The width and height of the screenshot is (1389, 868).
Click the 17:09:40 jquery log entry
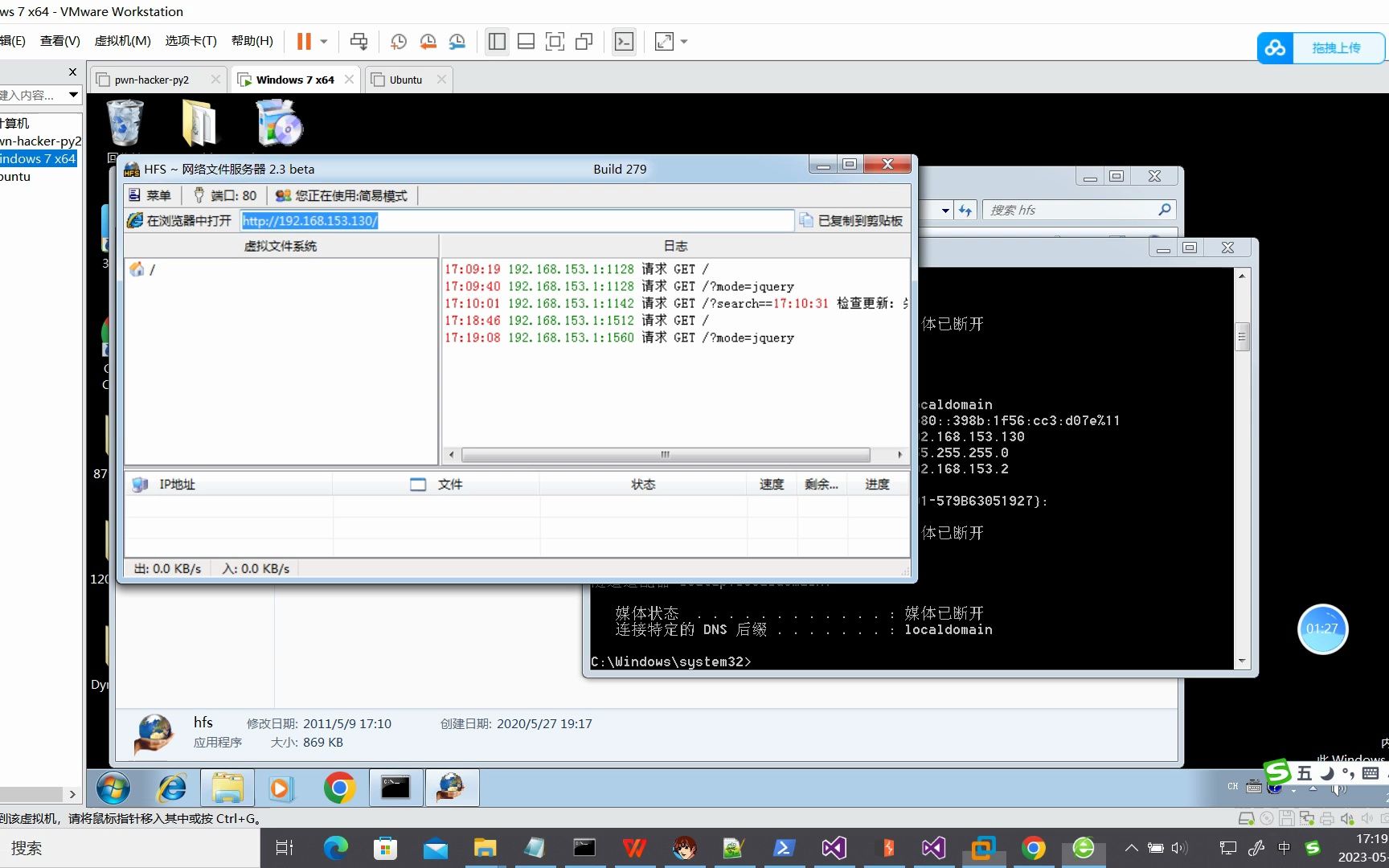tap(619, 286)
